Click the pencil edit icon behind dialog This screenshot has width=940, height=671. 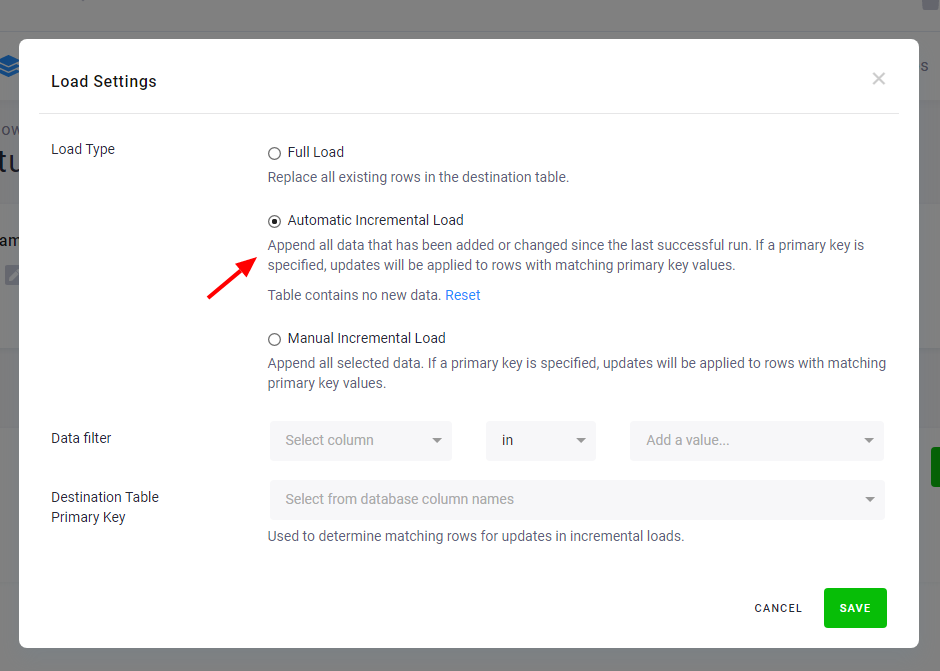[x=12, y=275]
